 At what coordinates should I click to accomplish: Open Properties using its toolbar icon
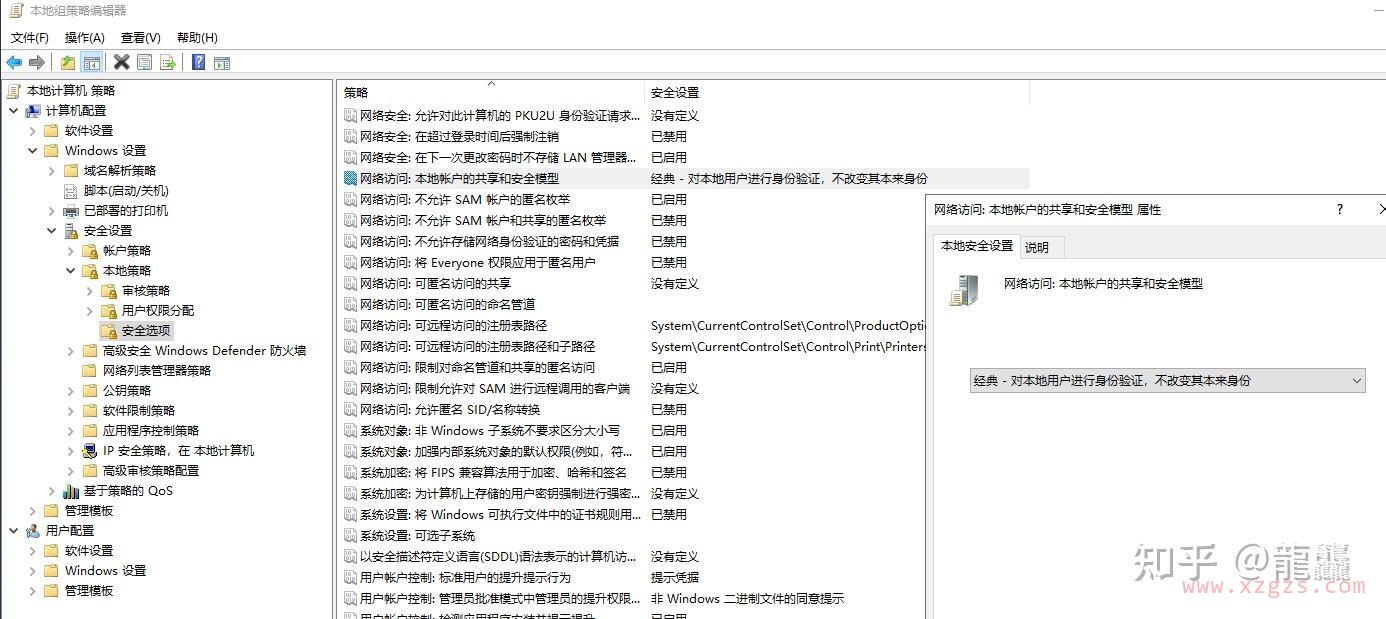(x=144, y=62)
